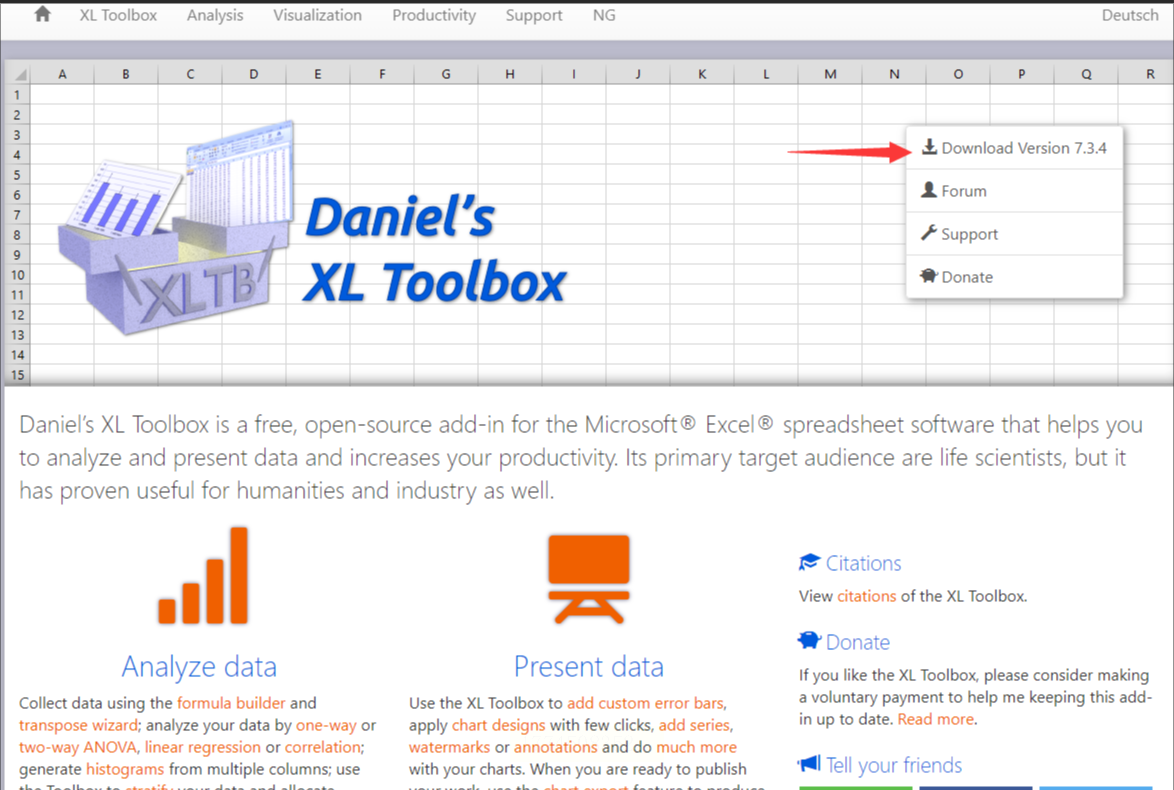Image resolution: width=1174 pixels, height=790 pixels.
Task: Follow the much more link
Action: pyautogui.click(x=696, y=747)
